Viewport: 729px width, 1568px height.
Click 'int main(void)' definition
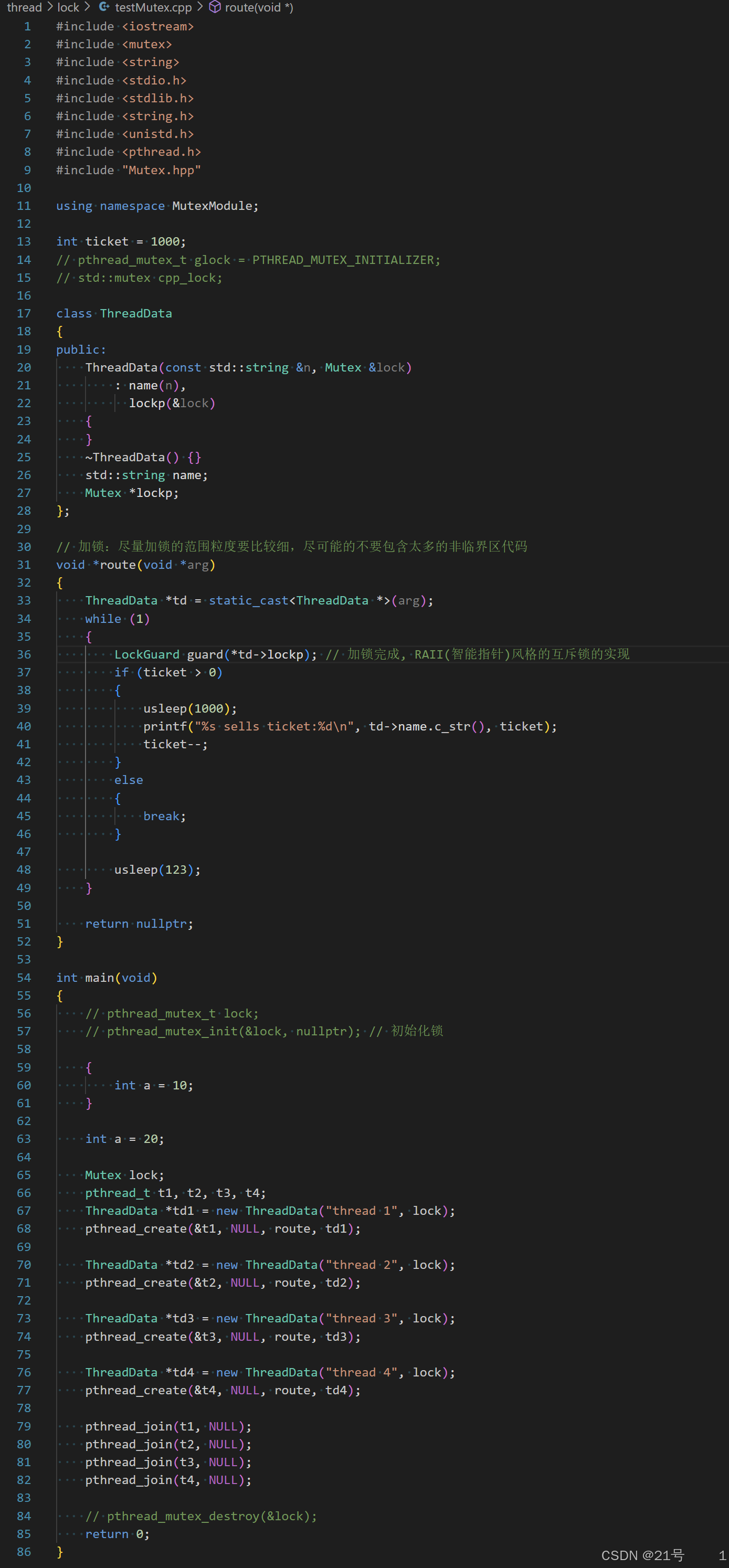click(107, 978)
